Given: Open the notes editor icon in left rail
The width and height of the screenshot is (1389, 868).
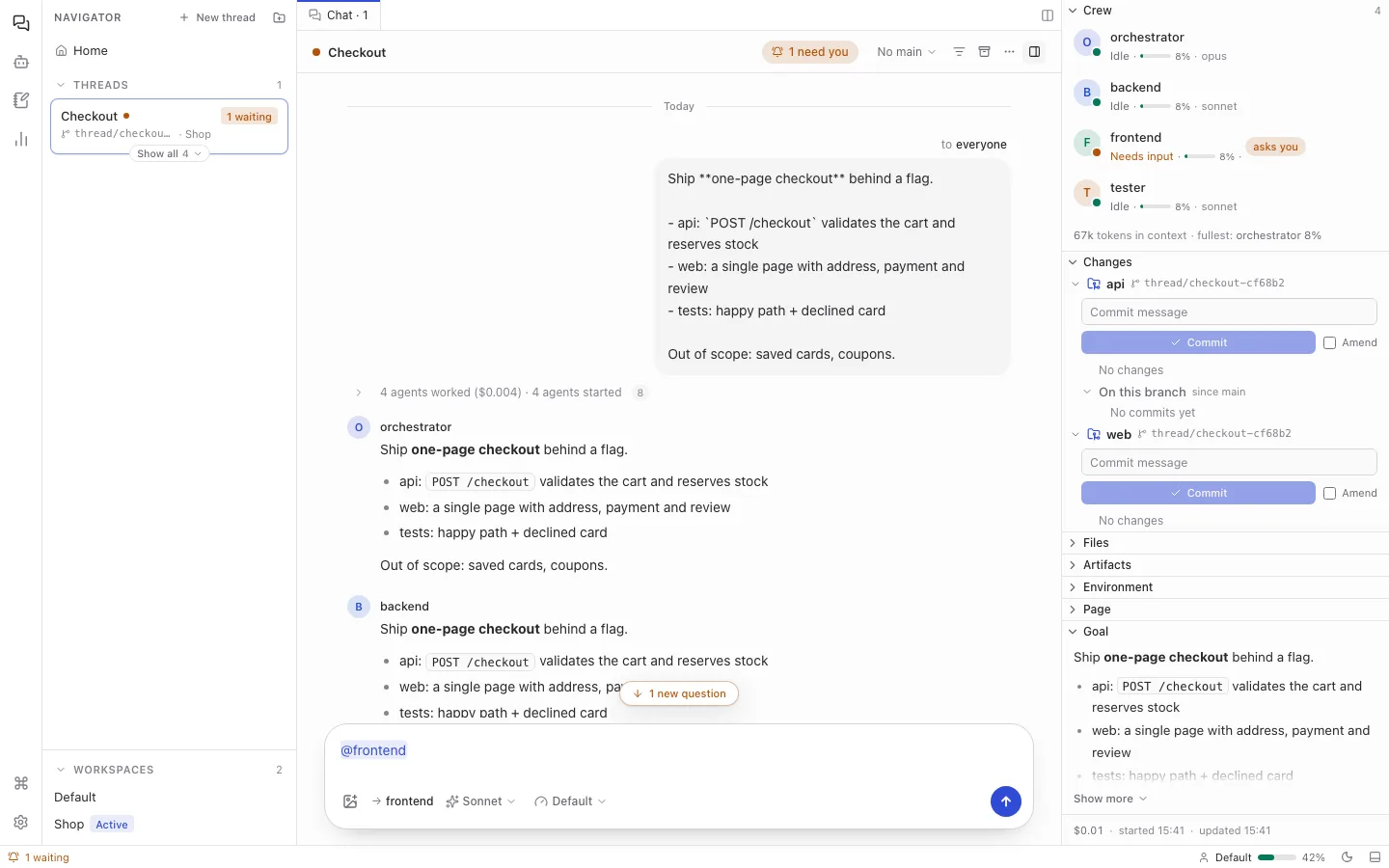Looking at the screenshot, I should point(21,100).
